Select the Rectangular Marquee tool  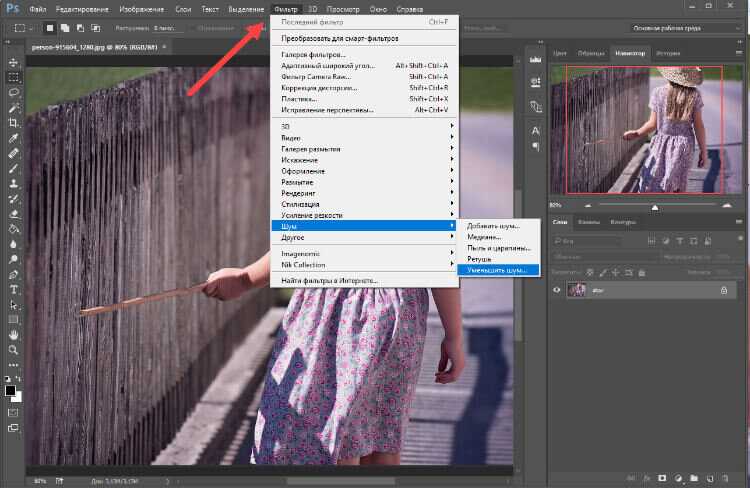(x=13, y=78)
